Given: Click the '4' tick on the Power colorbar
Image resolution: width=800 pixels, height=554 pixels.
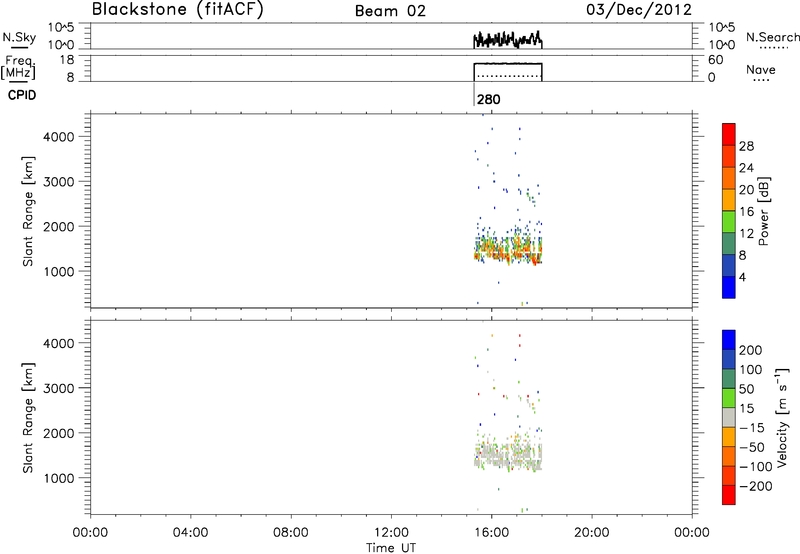Looking at the screenshot, I should tap(742, 277).
